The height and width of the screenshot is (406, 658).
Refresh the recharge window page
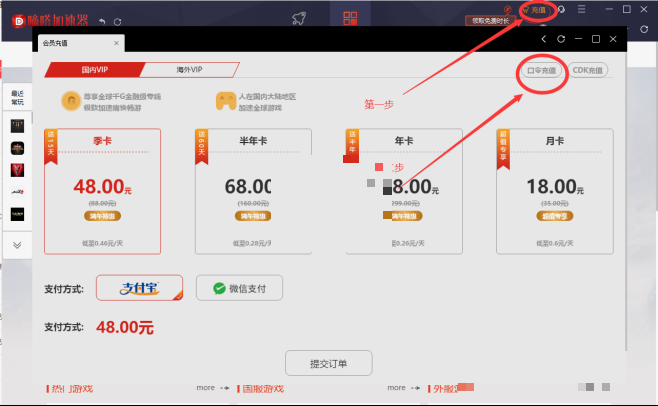561,39
